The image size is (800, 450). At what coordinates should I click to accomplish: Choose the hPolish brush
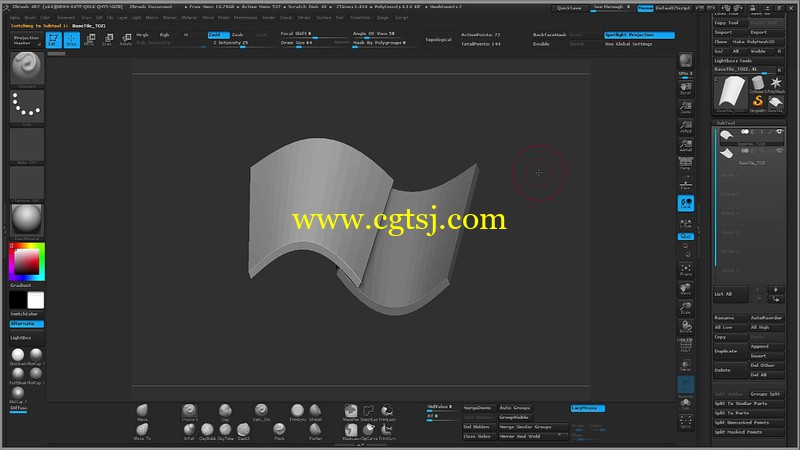[x=315, y=412]
